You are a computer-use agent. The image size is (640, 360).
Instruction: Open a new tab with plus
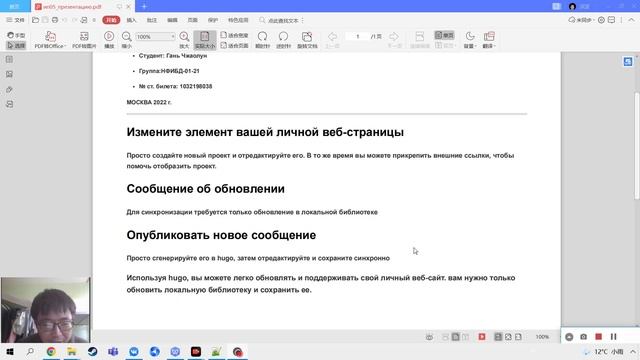[x=144, y=6]
